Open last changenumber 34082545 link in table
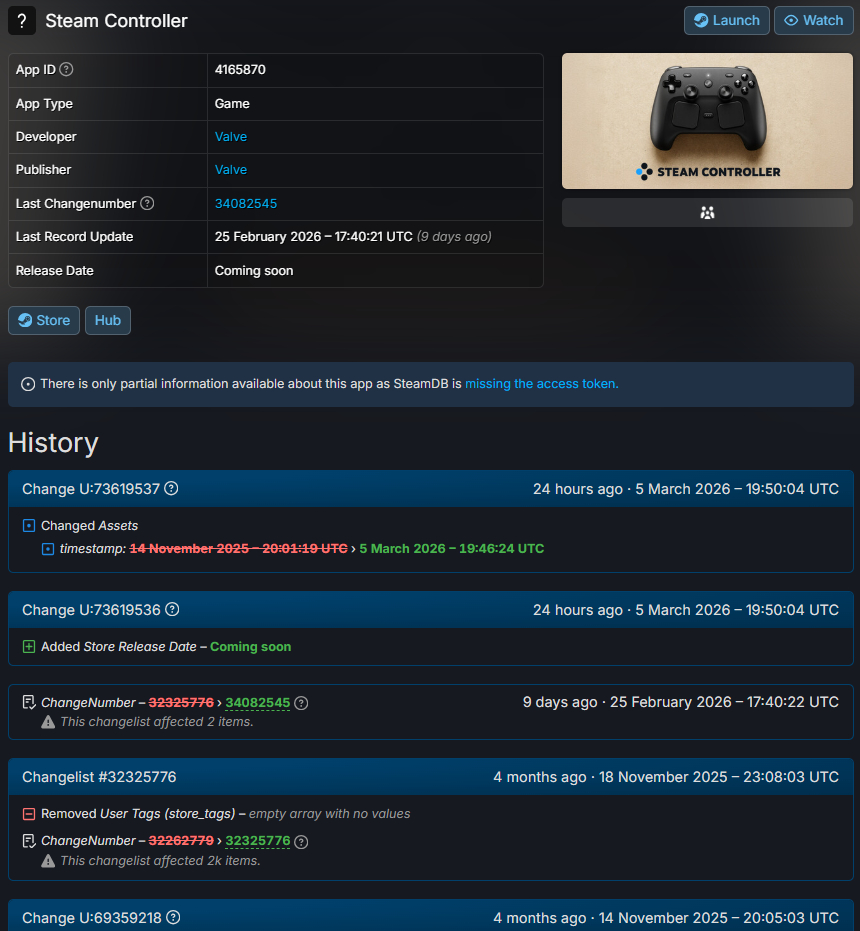The width and height of the screenshot is (860, 931). (246, 204)
